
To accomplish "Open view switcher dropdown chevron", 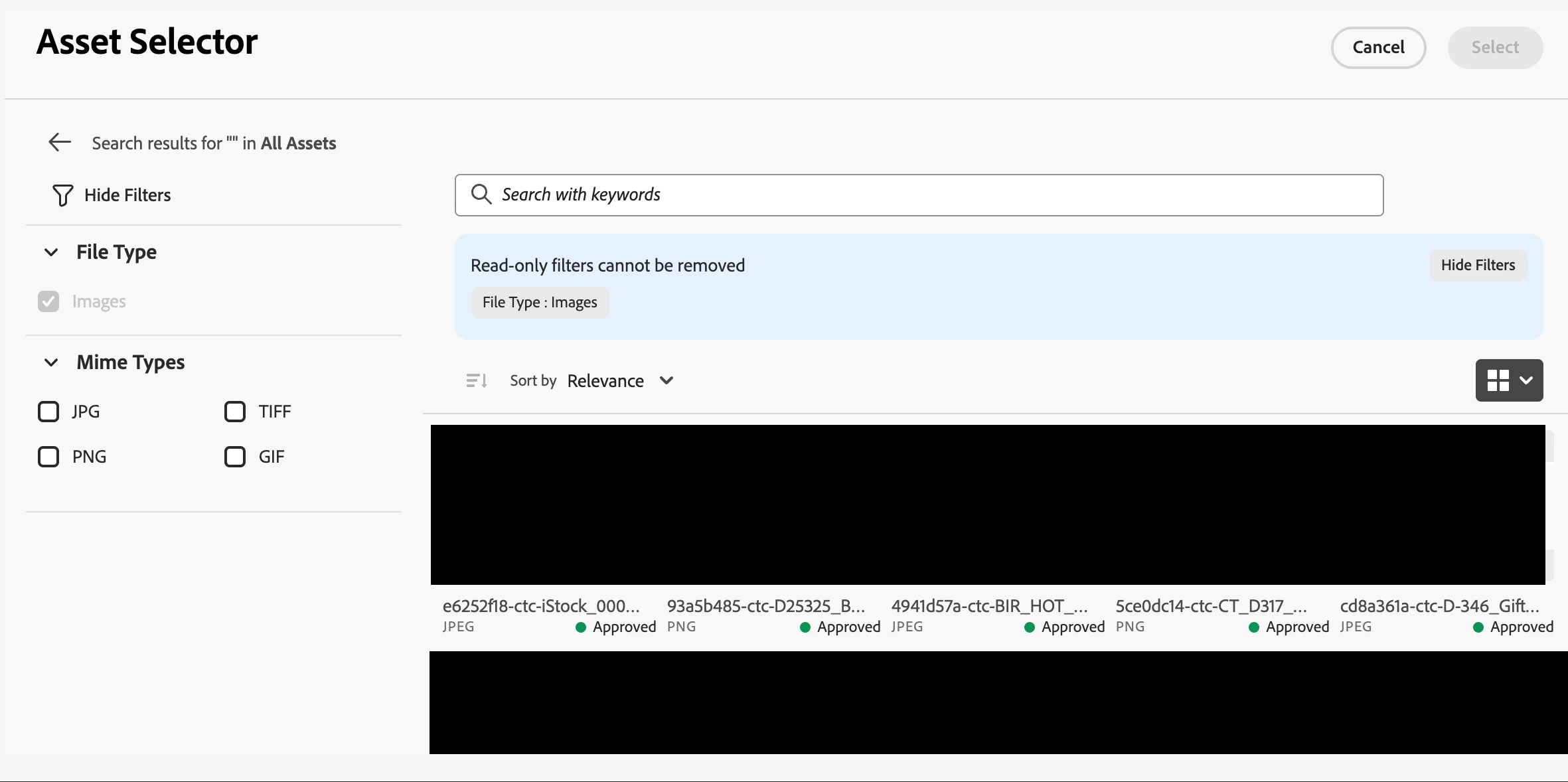I will pos(1526,380).
